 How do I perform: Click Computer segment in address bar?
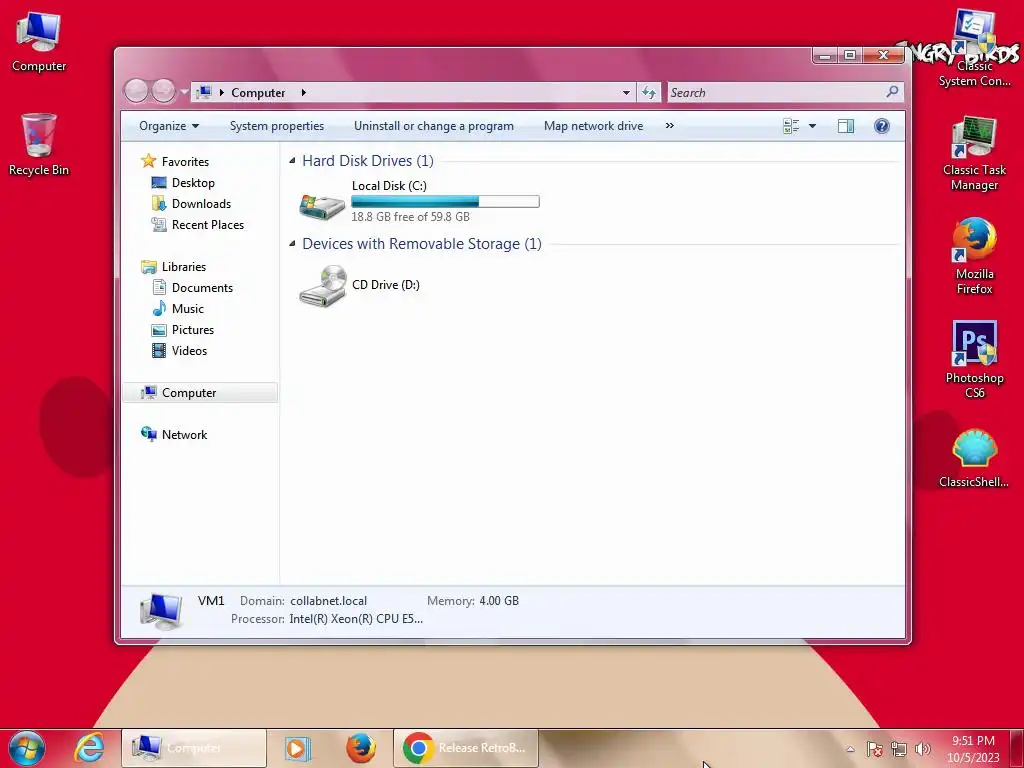pos(258,93)
